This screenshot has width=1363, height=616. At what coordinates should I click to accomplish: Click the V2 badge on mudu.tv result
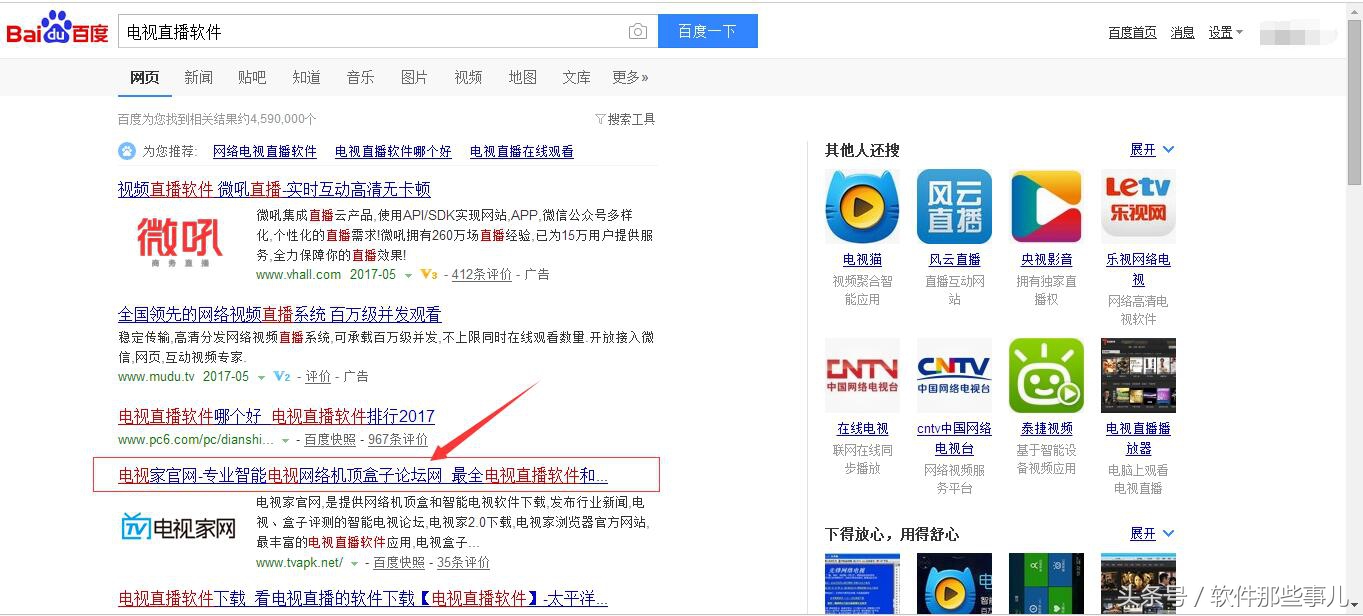[x=282, y=377]
